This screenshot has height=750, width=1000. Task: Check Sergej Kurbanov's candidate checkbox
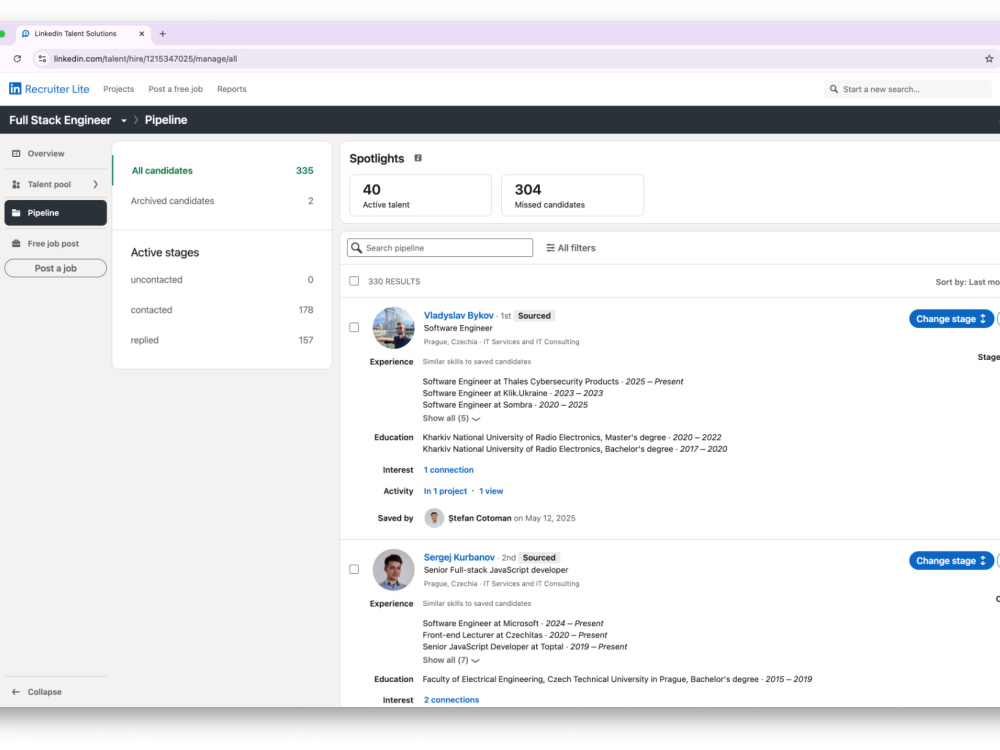click(354, 569)
